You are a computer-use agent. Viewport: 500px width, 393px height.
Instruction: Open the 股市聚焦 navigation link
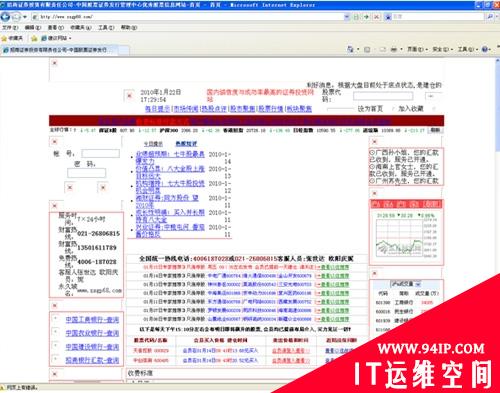click(x=243, y=109)
